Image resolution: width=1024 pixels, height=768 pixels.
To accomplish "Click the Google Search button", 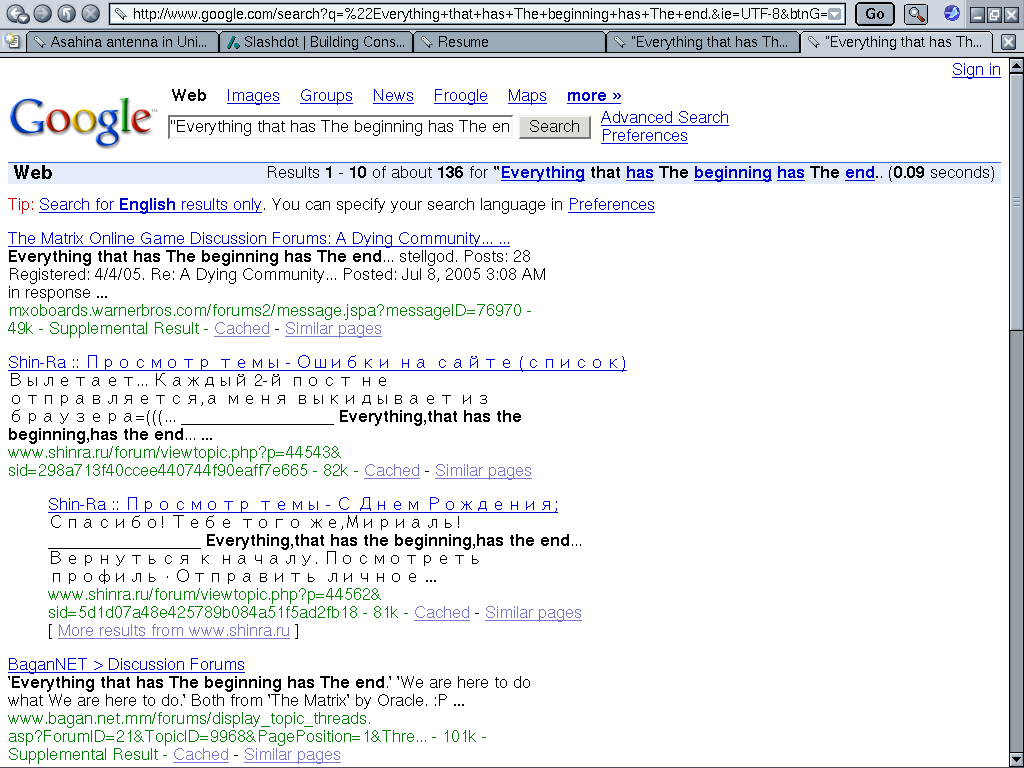I will (554, 127).
